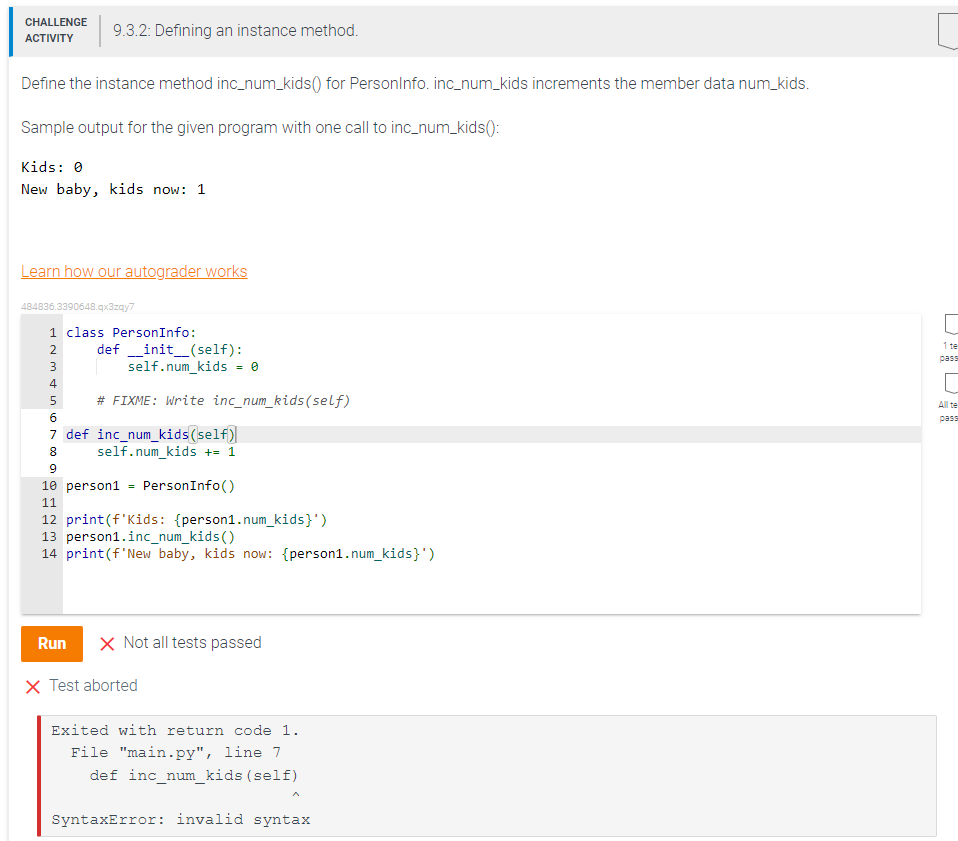Screen dimensions: 958x841
Task: Click the red X beside "Not all tests passed"
Action: (x=110, y=643)
